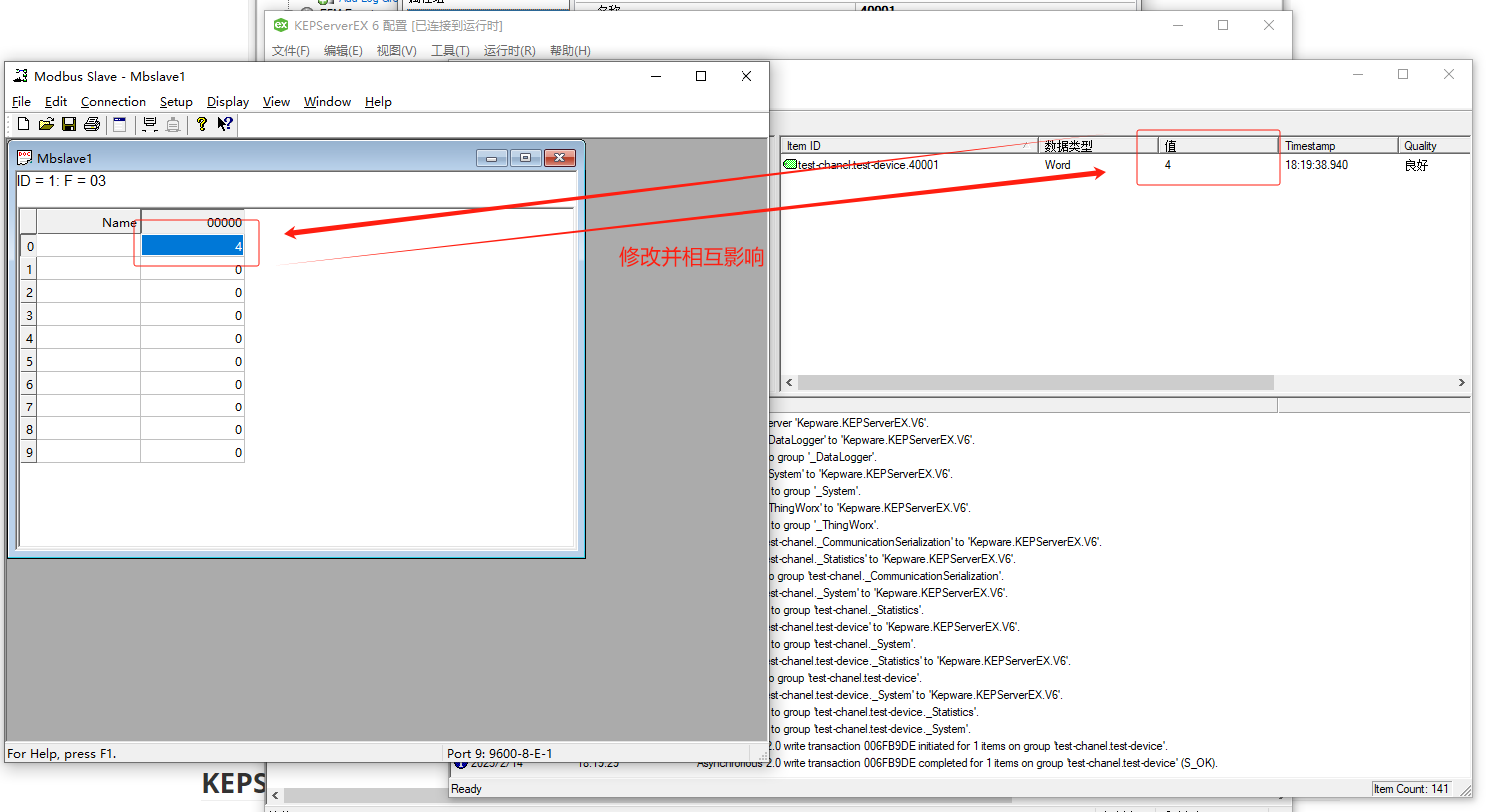Open 文件(F) menu in KEPServerEX

[x=291, y=51]
